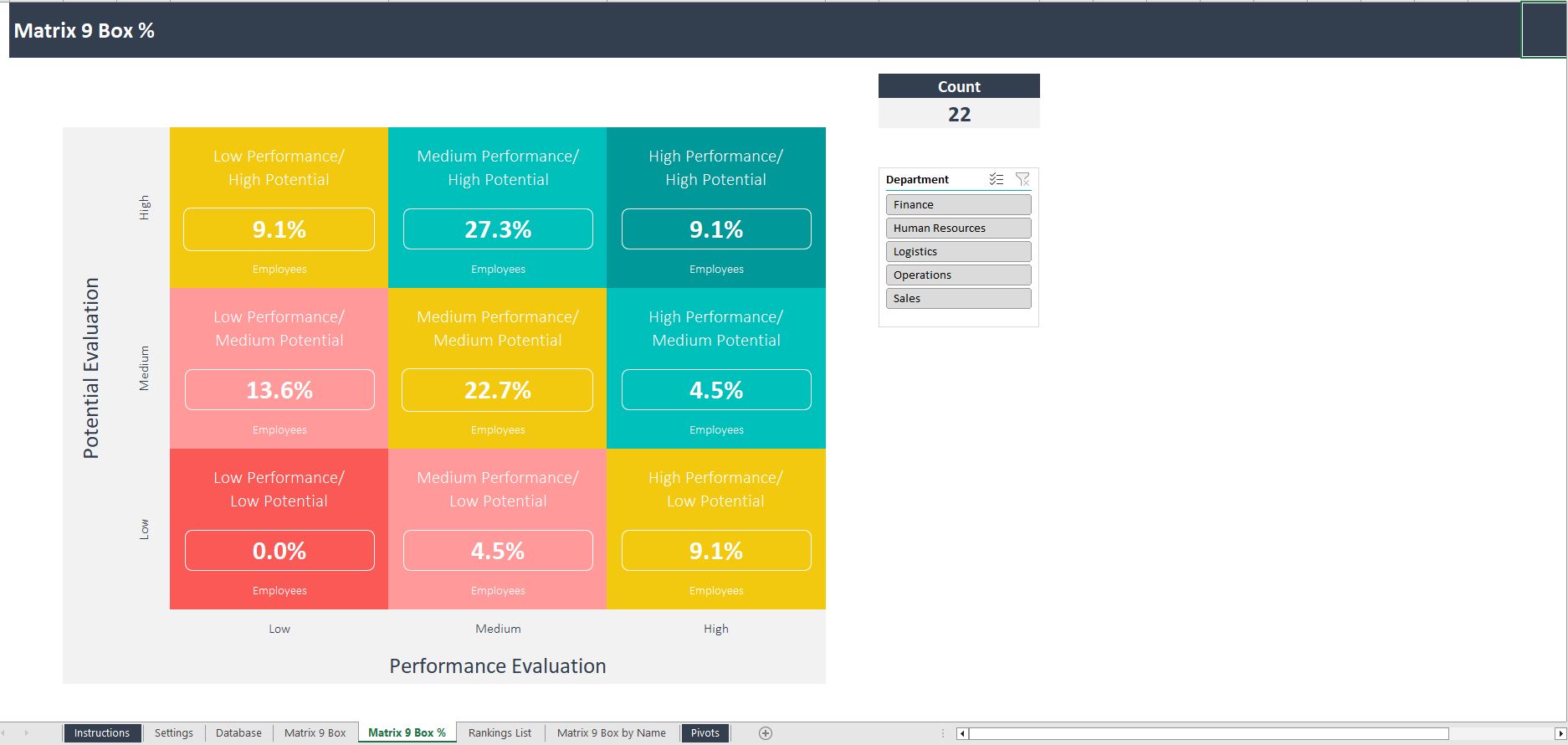Toggle the Logistics slicer item
This screenshot has width=1568, height=745.
[x=958, y=251]
